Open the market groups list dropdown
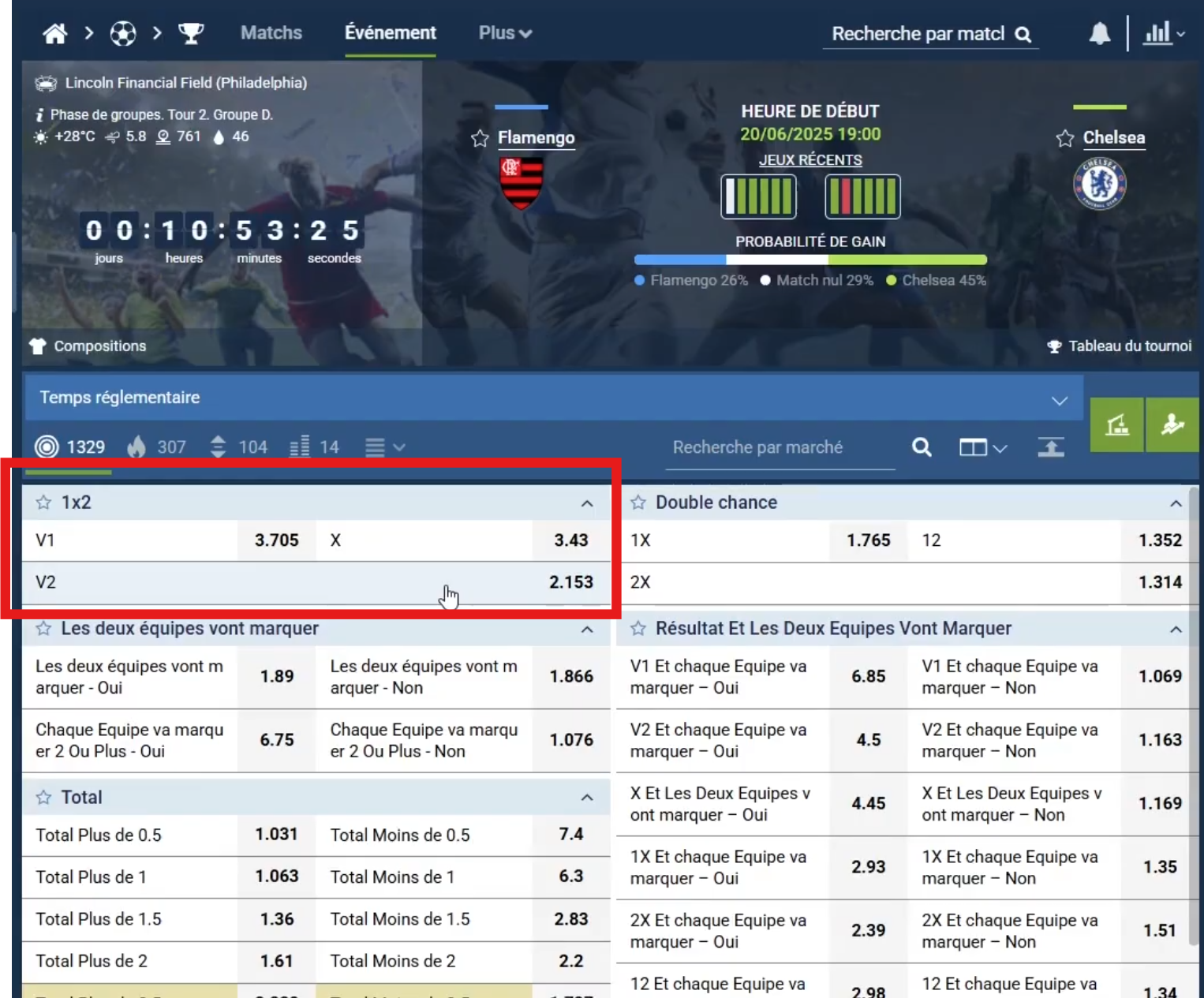This screenshot has height=998, width=1204. [385, 447]
